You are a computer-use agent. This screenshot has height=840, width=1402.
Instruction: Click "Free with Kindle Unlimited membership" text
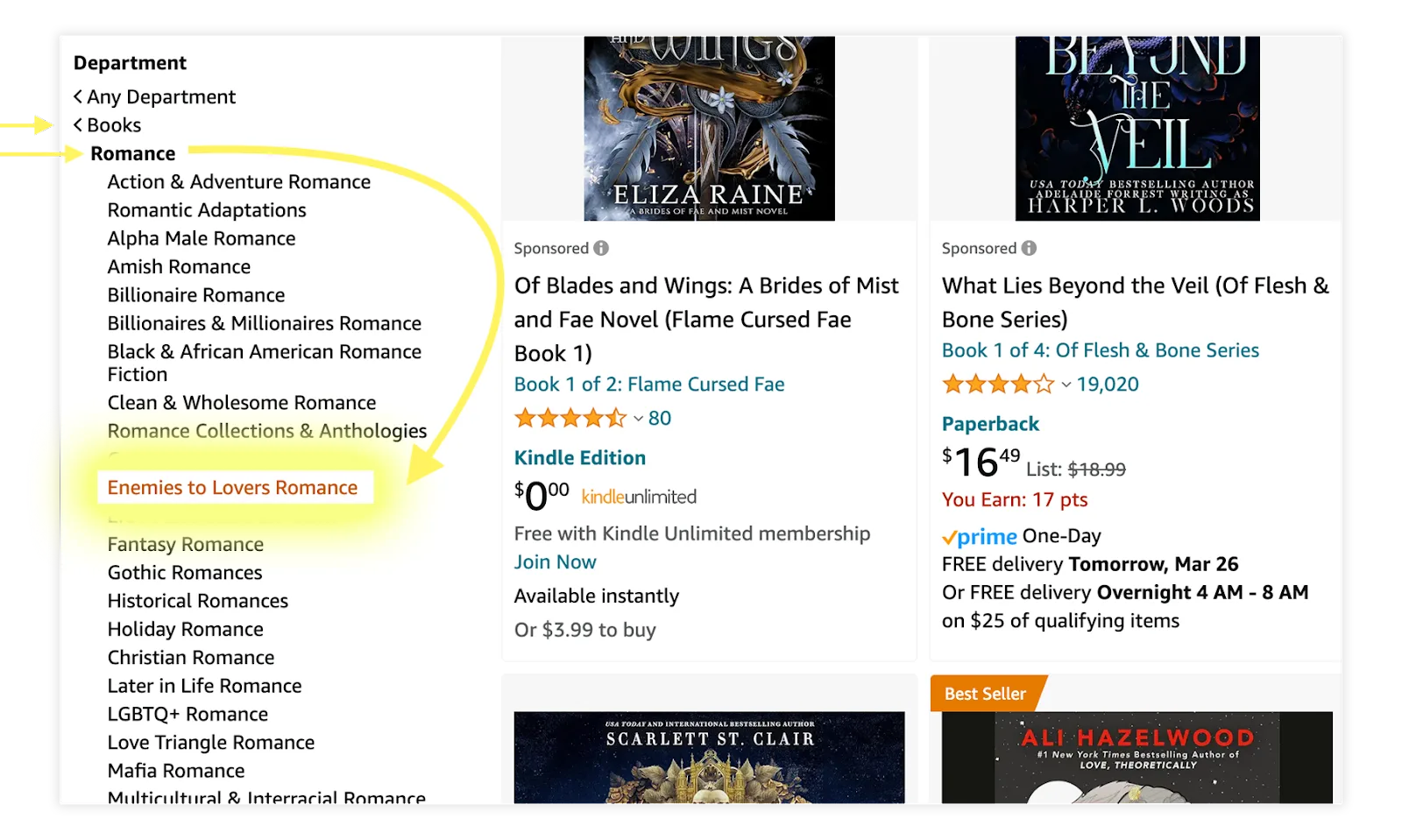coord(692,534)
